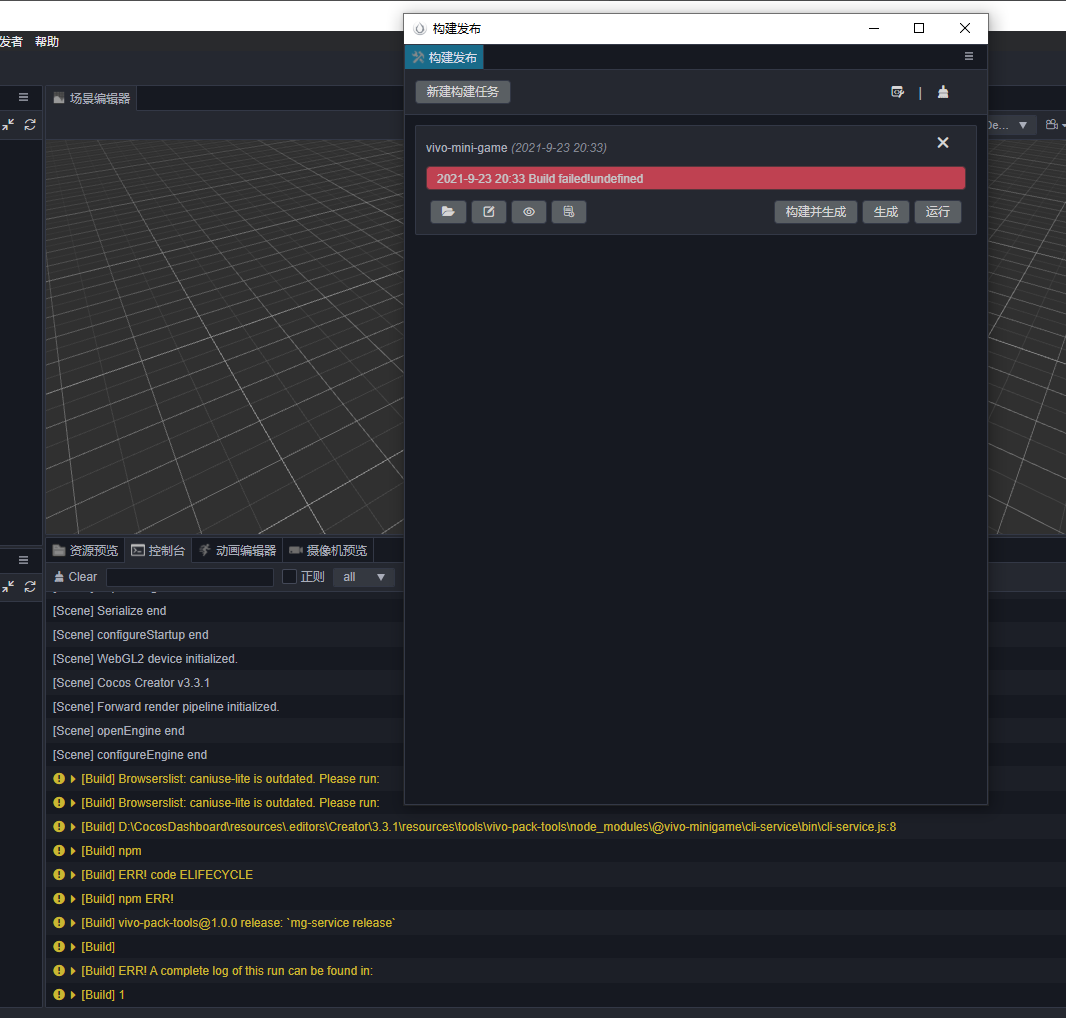Expand first Browserslist caniuse-lite warning
1066x1018 pixels.
(x=73, y=779)
